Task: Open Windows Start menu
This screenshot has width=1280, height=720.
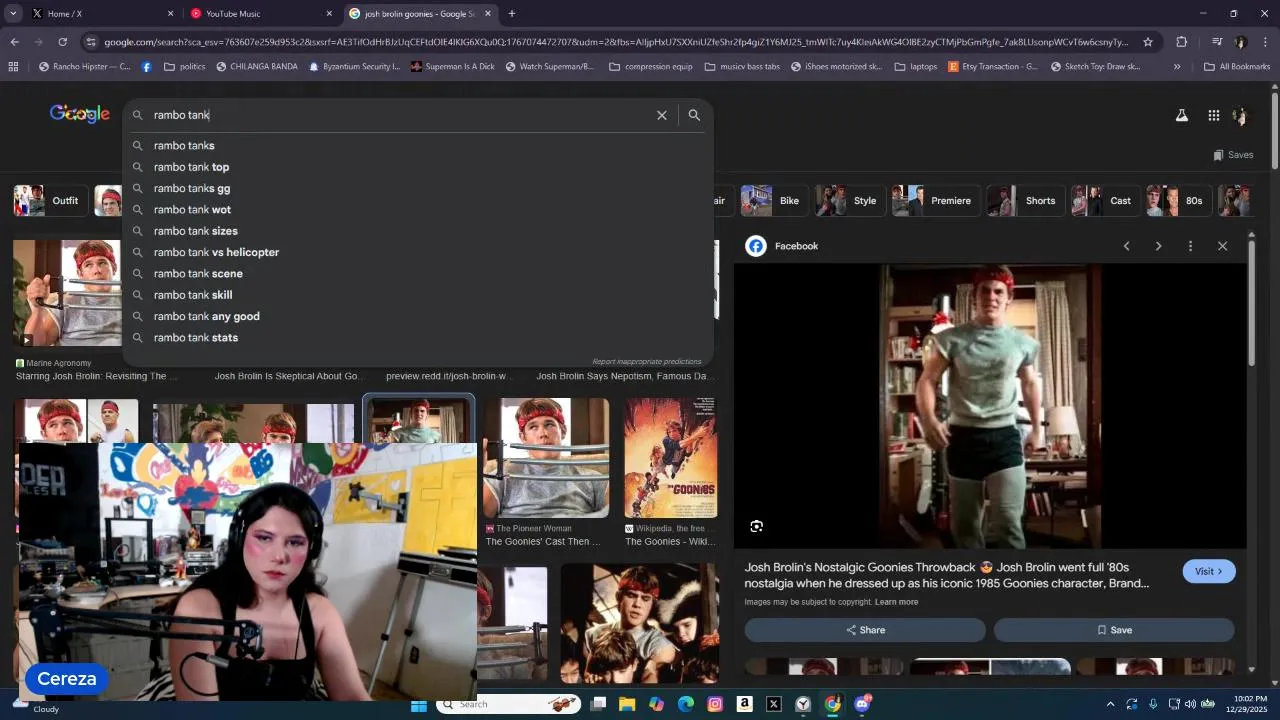Action: click(419, 704)
